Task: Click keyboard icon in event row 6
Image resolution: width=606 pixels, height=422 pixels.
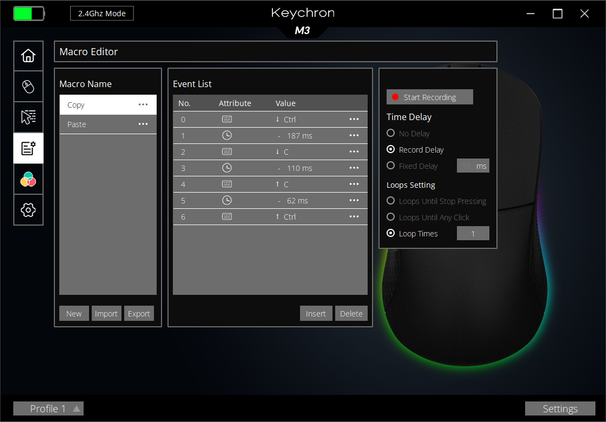Action: [227, 216]
